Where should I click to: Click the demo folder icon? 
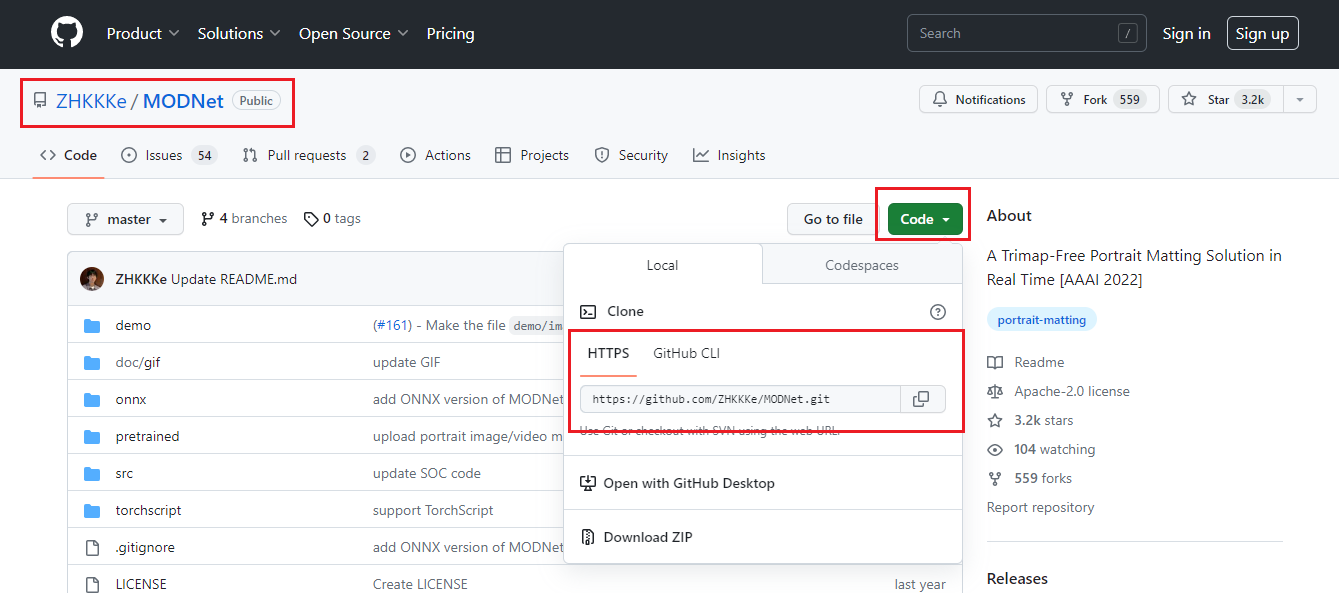pos(92,325)
